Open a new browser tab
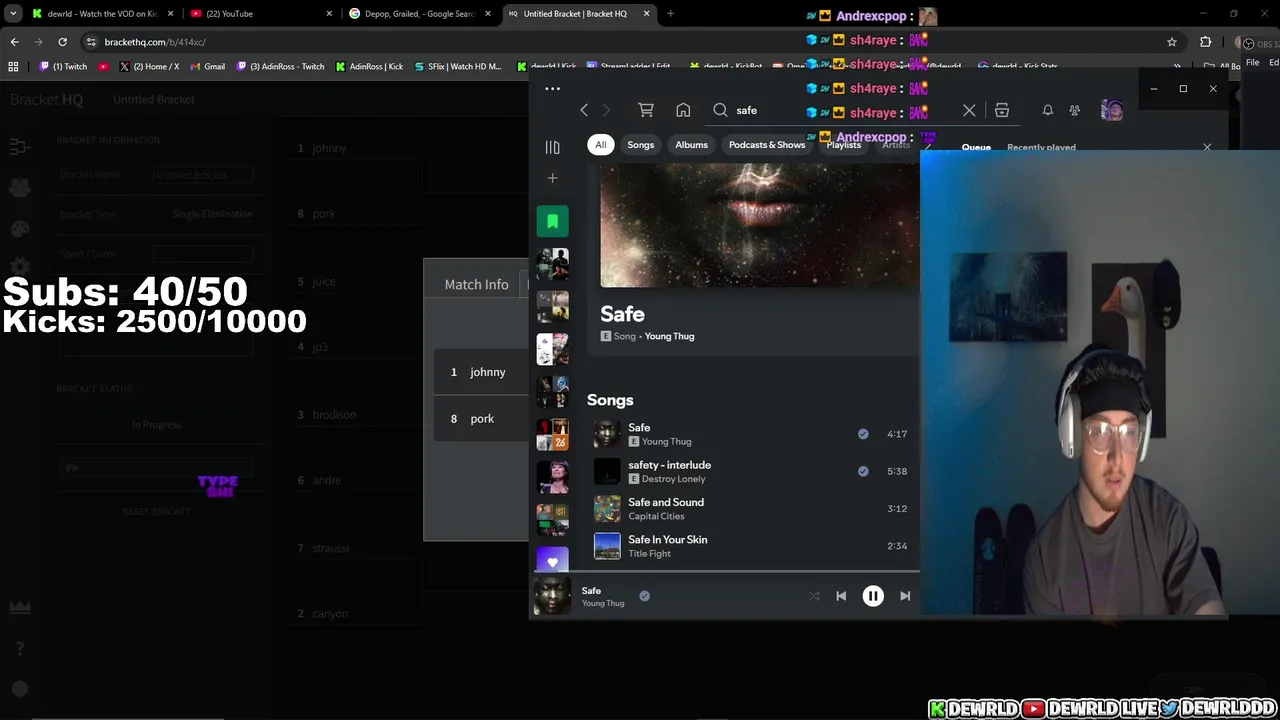 pos(670,13)
